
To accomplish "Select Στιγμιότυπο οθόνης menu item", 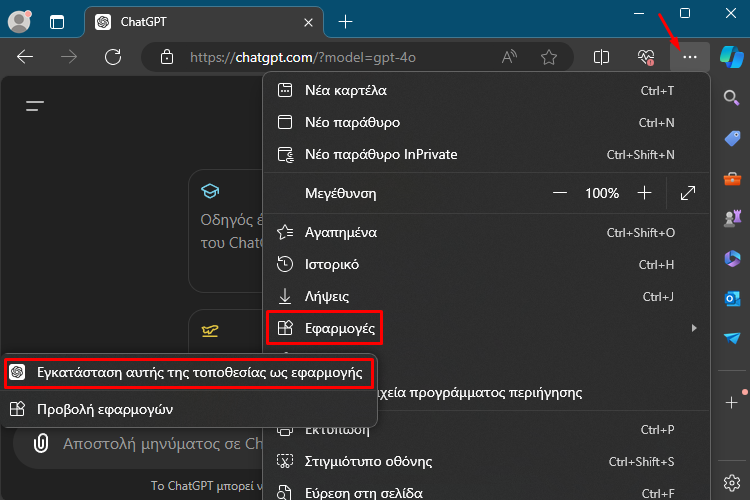I will (x=486, y=462).
